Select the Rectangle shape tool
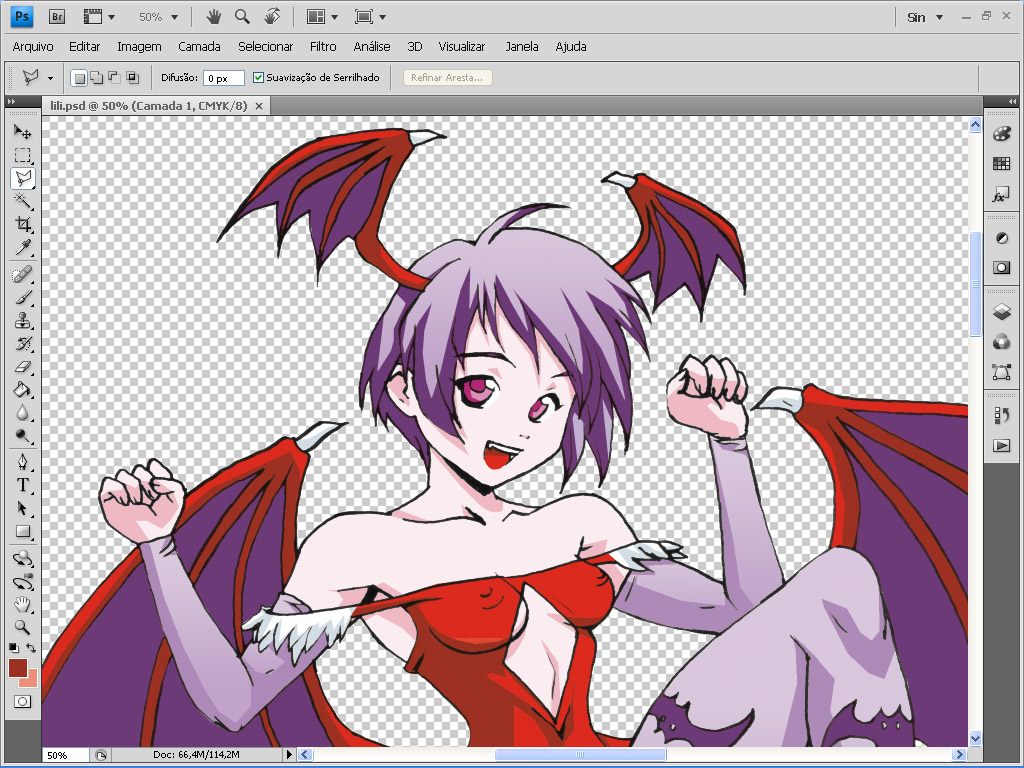 pyautogui.click(x=23, y=531)
